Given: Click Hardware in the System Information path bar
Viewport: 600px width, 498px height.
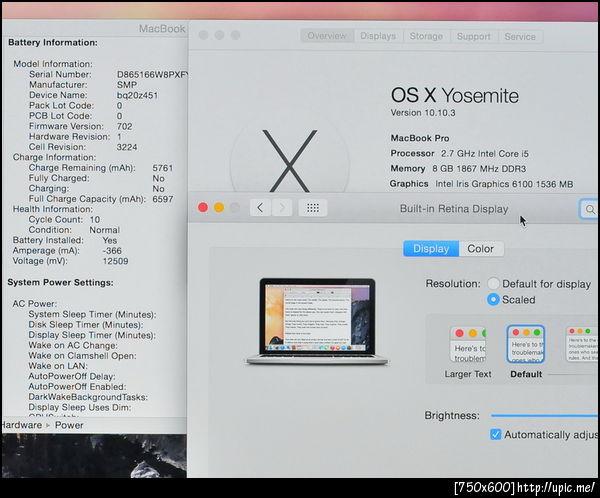Looking at the screenshot, I should (21, 425).
